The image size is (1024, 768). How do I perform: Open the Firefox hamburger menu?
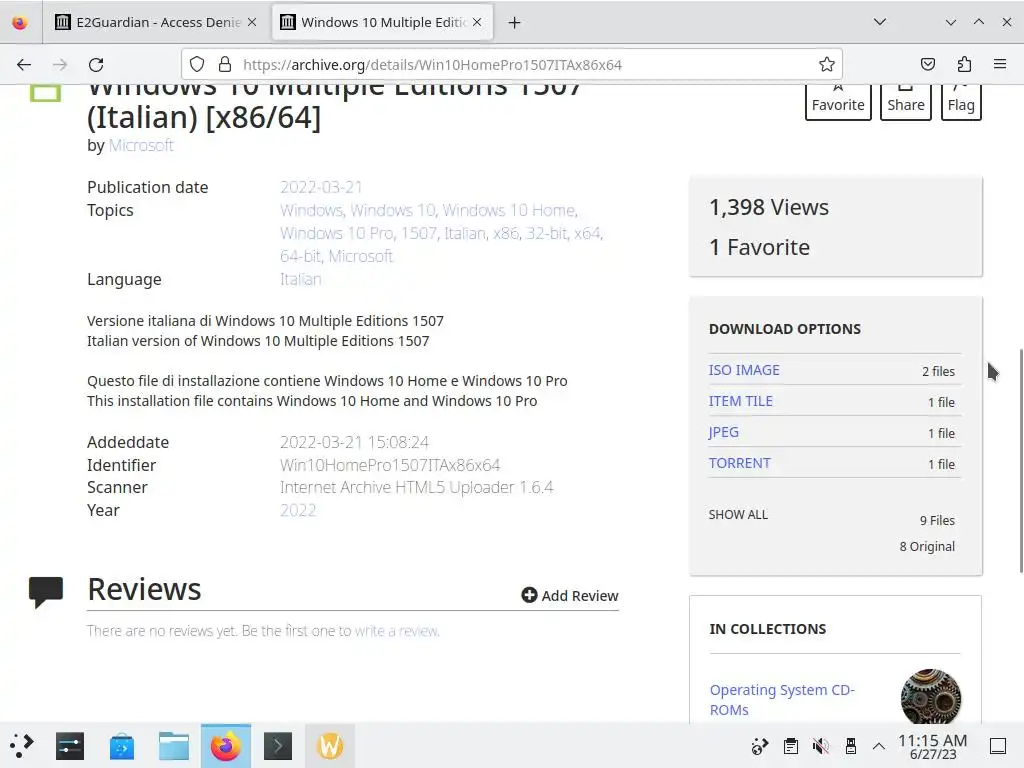coord(1000,64)
